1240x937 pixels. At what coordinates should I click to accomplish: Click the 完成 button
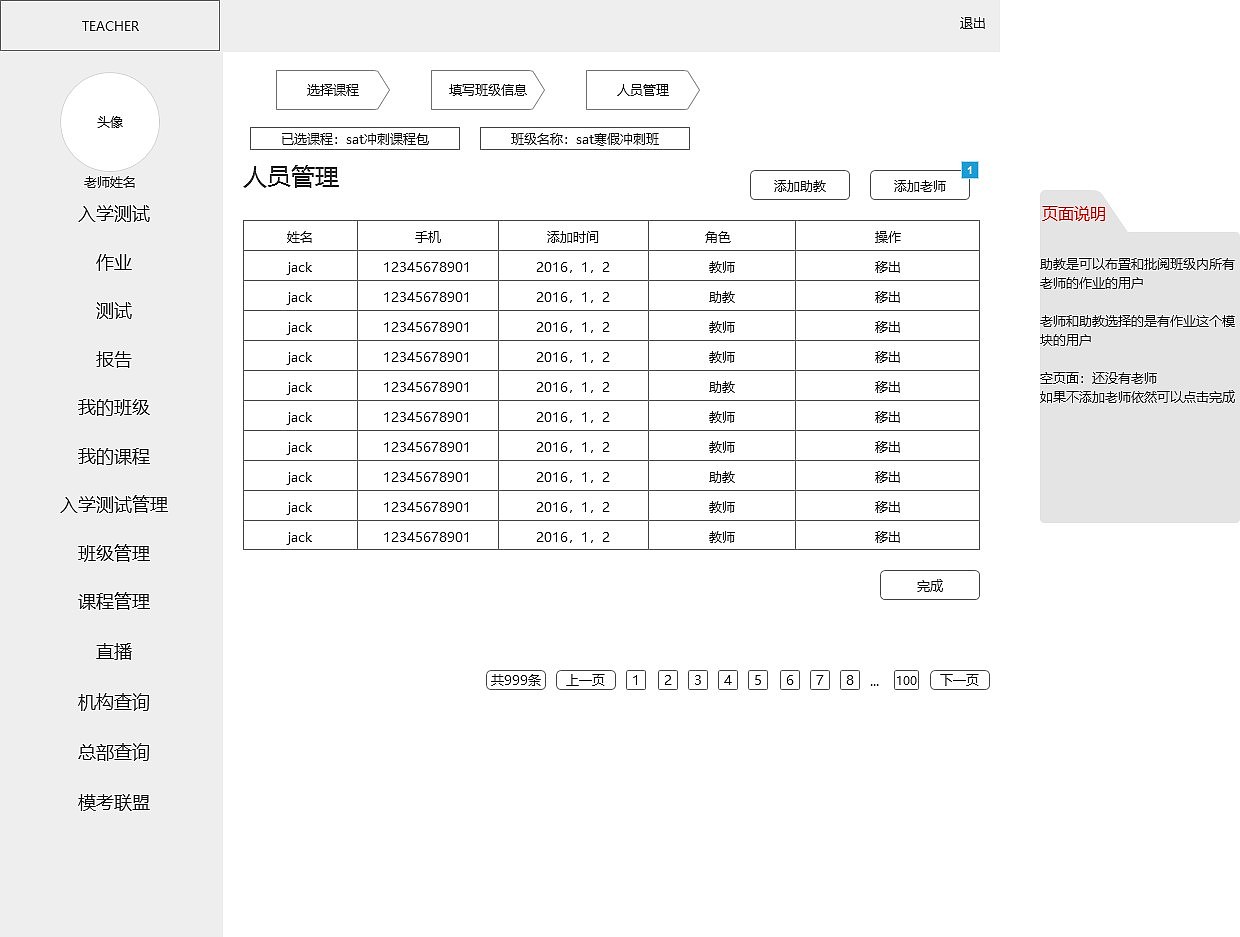point(929,585)
